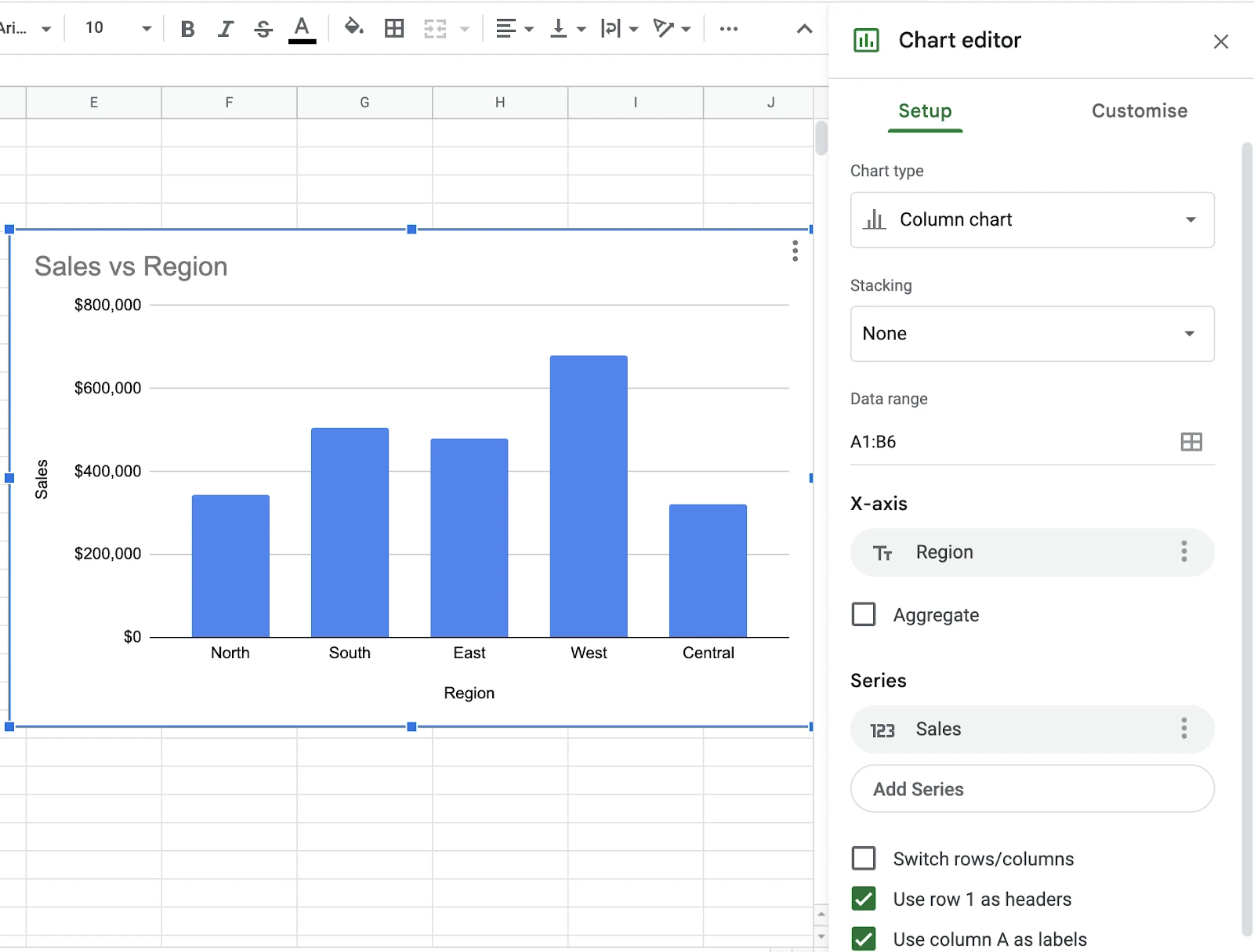Screen dimensions: 1254x952
Task: Click the Chart editor logo icon
Action: tap(866, 40)
